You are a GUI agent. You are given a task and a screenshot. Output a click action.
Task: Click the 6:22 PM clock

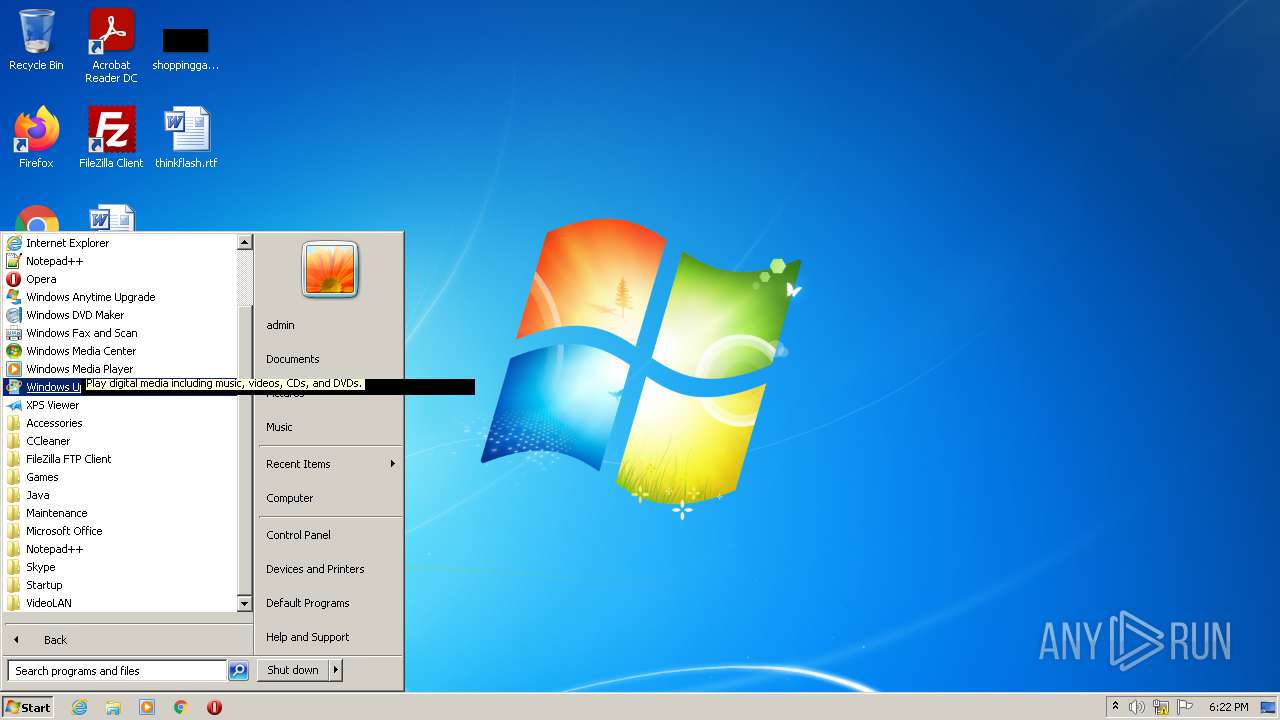tap(1228, 707)
